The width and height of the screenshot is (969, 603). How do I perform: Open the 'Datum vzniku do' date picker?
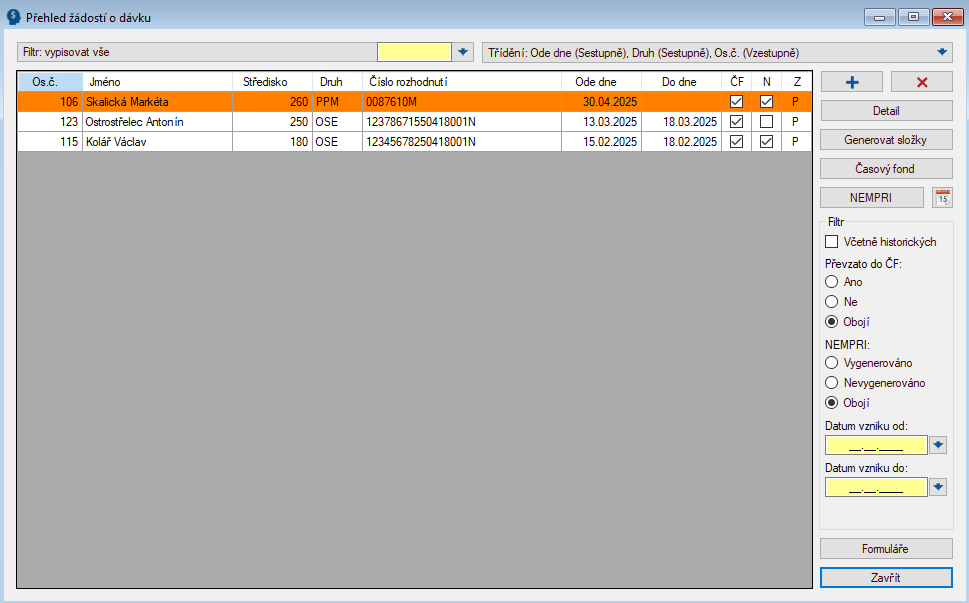[937, 487]
